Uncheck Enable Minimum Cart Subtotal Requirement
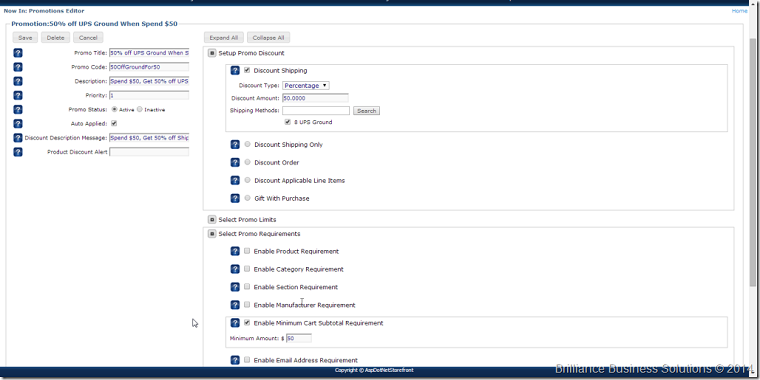The image size is (760, 380). coord(247,322)
